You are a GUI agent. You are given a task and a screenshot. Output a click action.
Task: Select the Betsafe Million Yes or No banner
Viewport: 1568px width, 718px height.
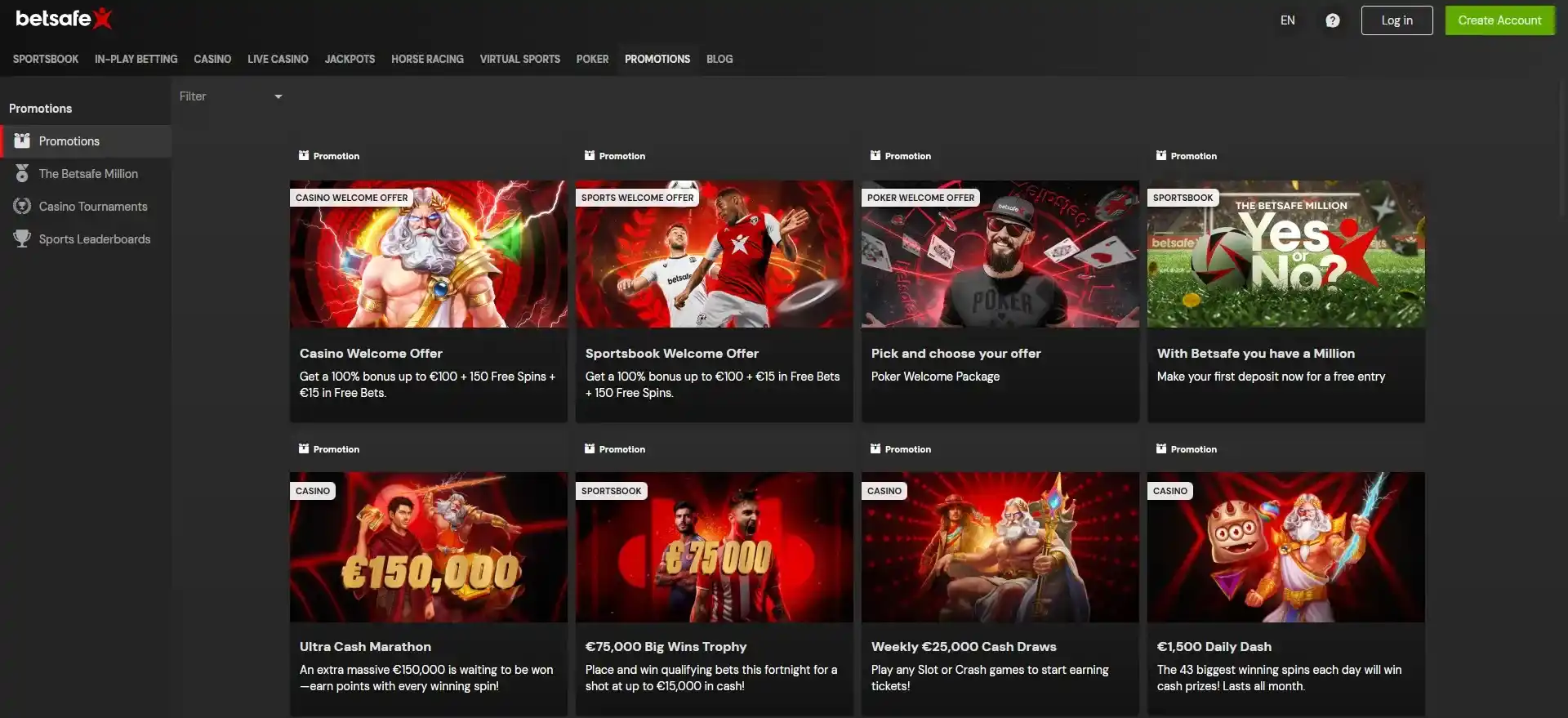pyautogui.click(x=1285, y=254)
